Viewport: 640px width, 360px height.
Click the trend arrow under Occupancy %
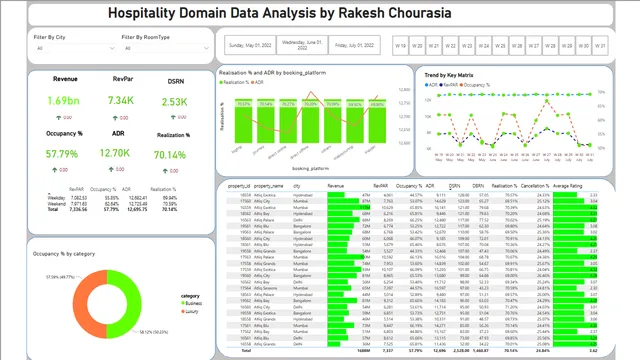coord(55,170)
